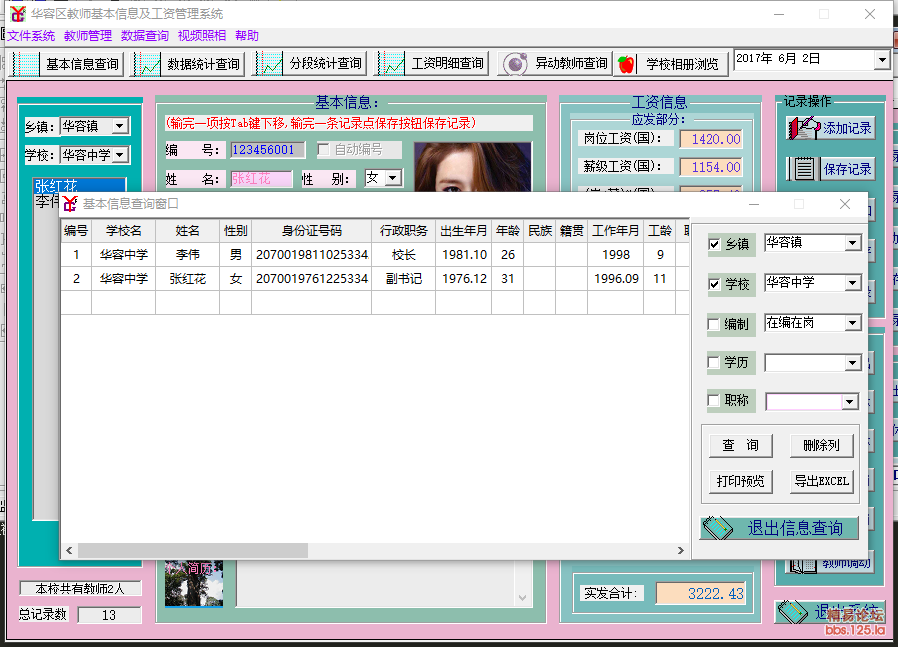Expand the 性别 dropdown in 基本信息
Image resolution: width=898 pixels, height=647 pixels.
coord(393,178)
